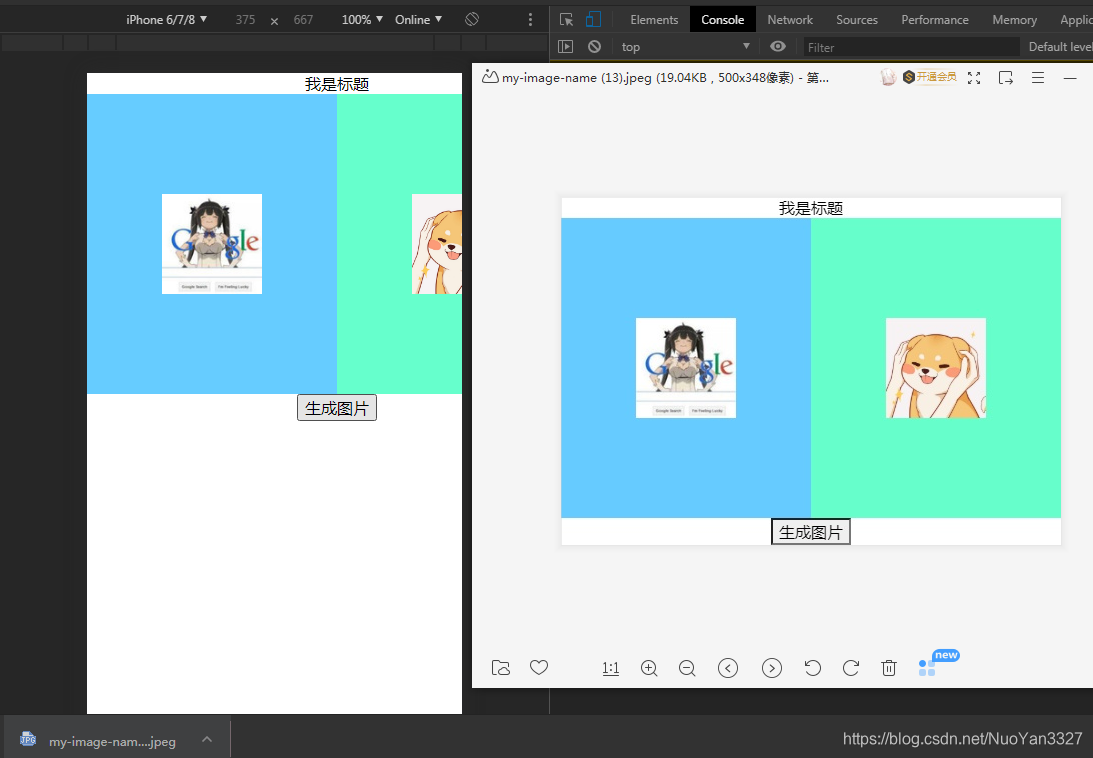Favorite the image with the heart icon
The height and width of the screenshot is (758, 1093).
(539, 667)
